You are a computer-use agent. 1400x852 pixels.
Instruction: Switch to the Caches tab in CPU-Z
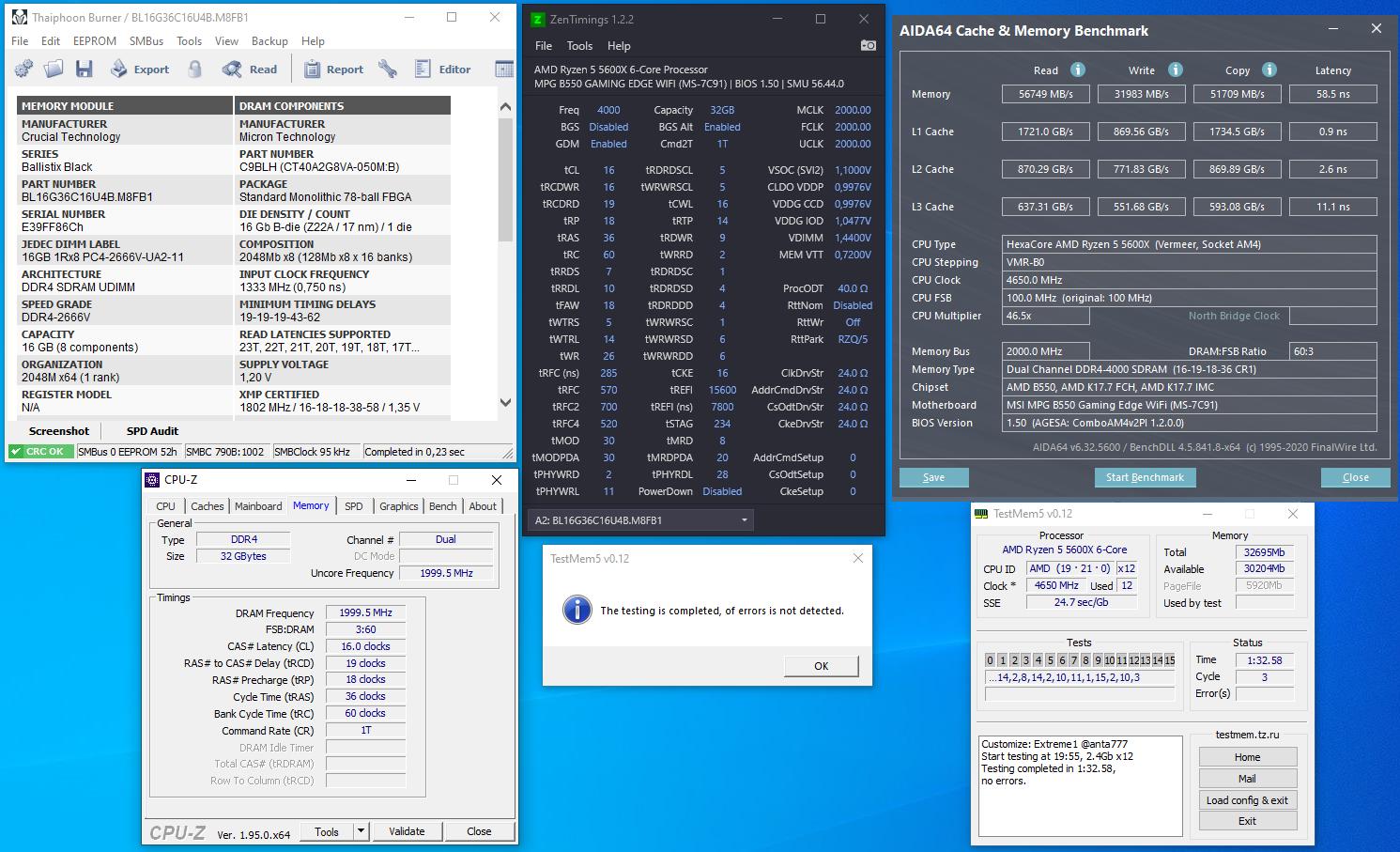click(x=208, y=506)
